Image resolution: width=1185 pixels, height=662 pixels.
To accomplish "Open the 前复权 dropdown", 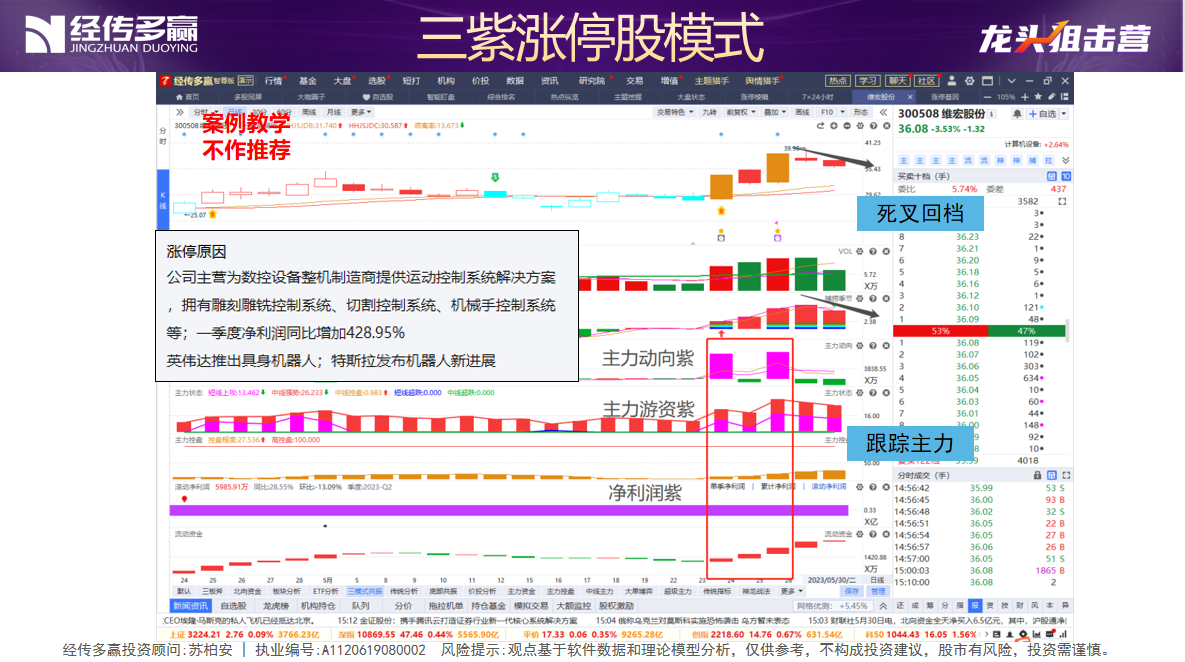I will (x=741, y=113).
